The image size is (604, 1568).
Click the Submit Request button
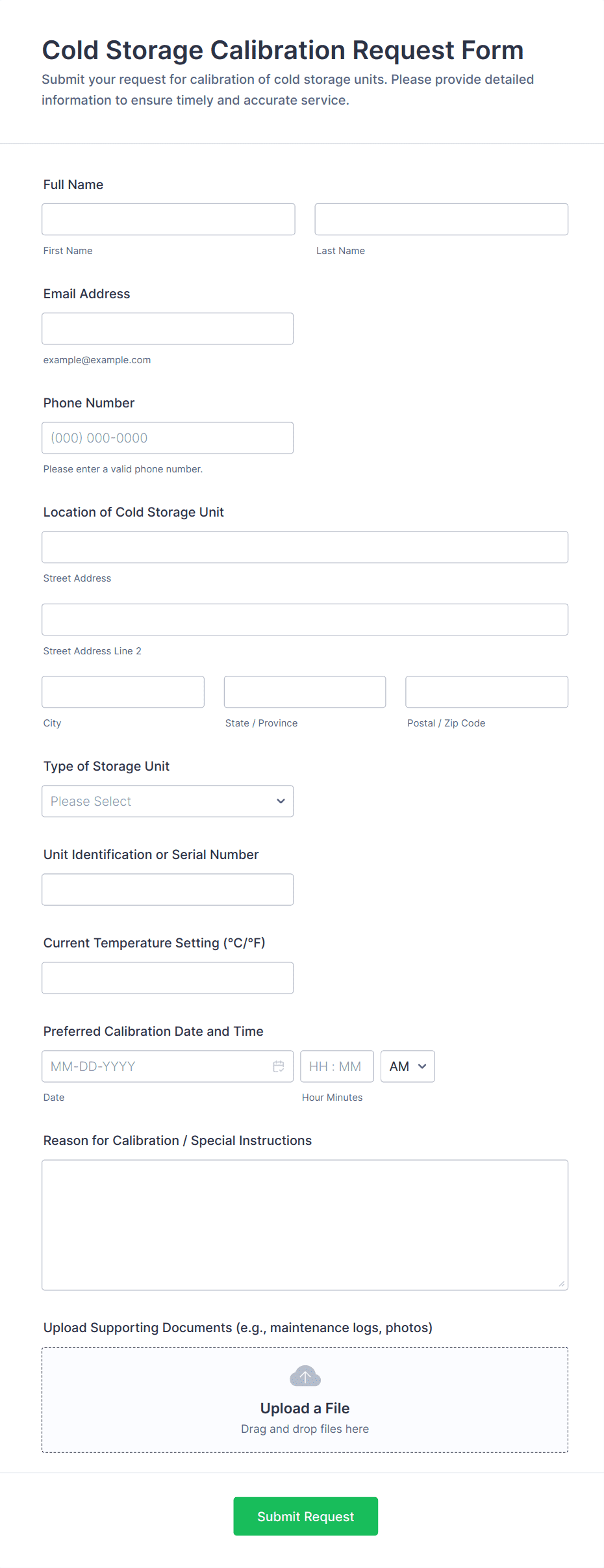point(305,1516)
